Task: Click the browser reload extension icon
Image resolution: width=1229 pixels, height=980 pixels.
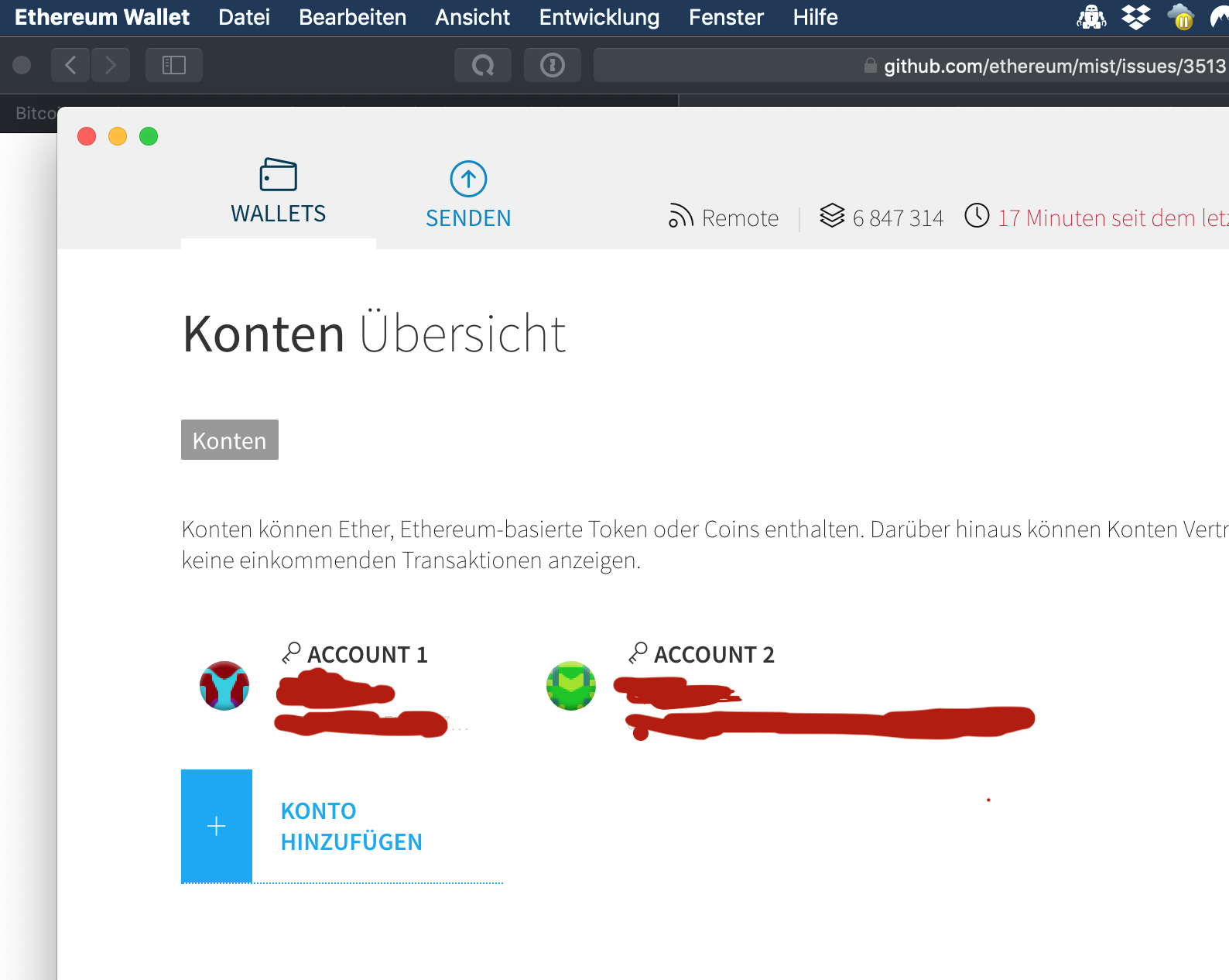Action: 483,65
